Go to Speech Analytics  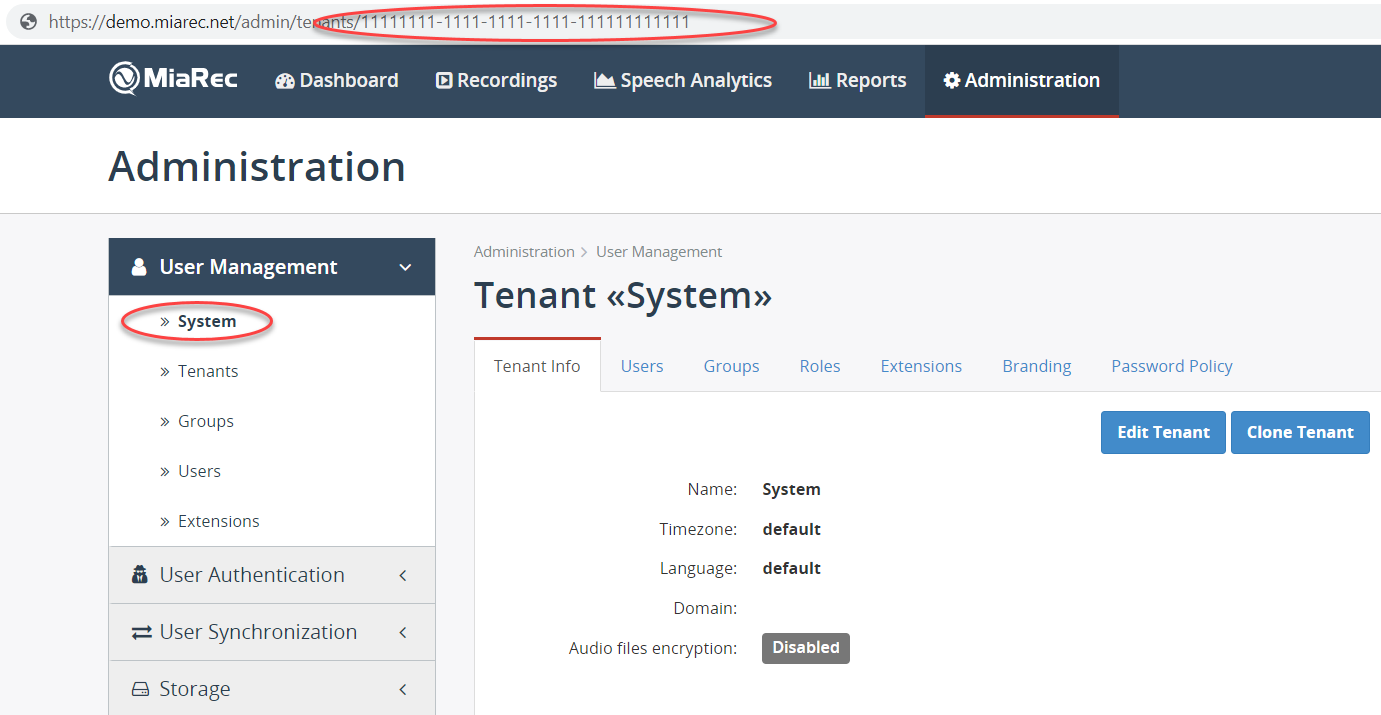pyautogui.click(x=683, y=80)
